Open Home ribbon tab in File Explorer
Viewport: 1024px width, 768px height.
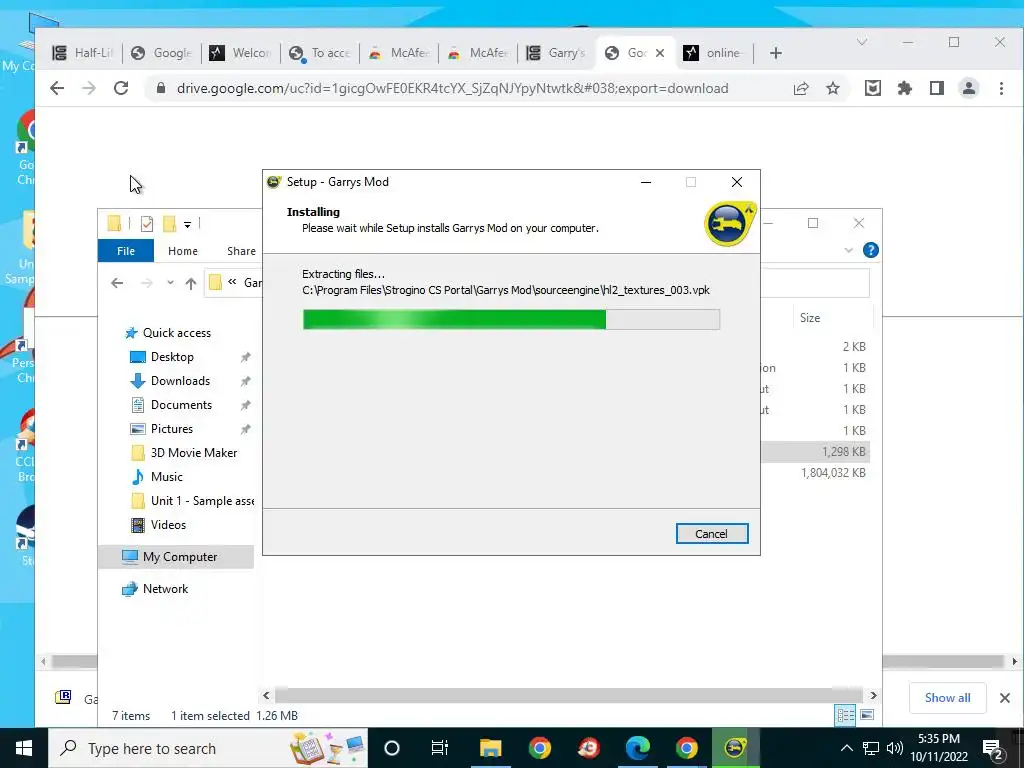[x=183, y=251]
